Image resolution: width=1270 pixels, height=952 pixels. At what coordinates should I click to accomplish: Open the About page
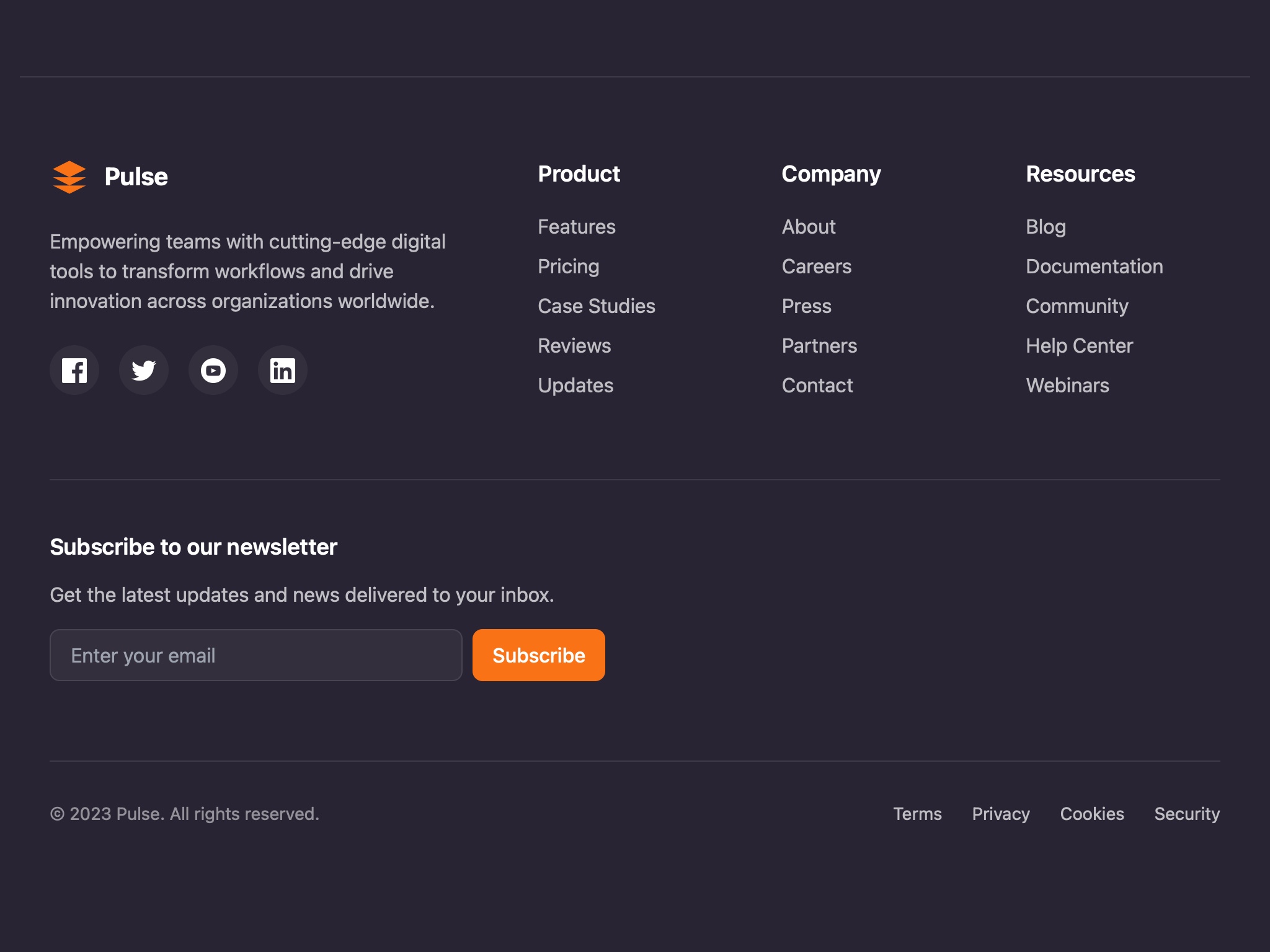coord(809,227)
